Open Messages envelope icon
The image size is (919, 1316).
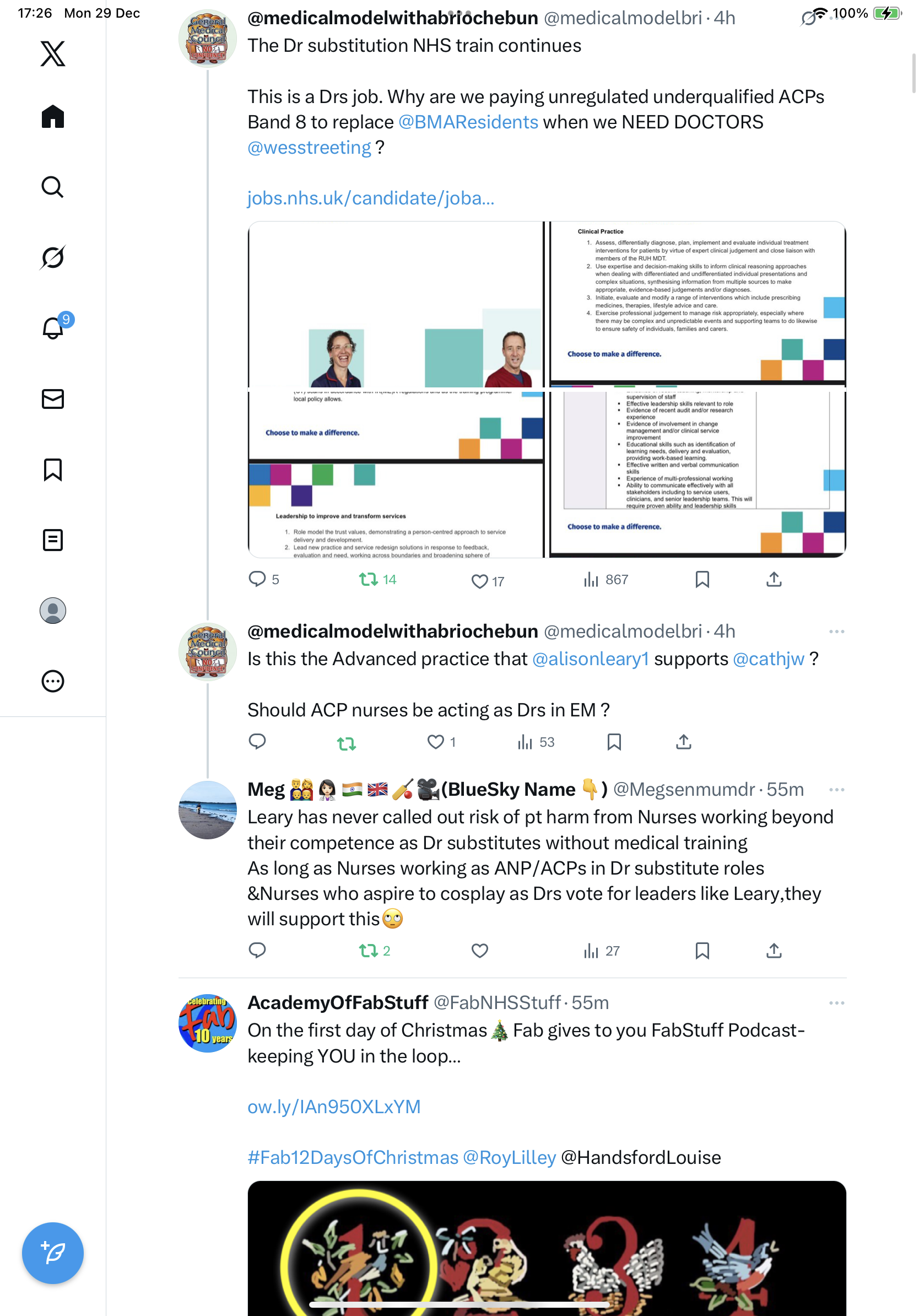tap(53, 399)
